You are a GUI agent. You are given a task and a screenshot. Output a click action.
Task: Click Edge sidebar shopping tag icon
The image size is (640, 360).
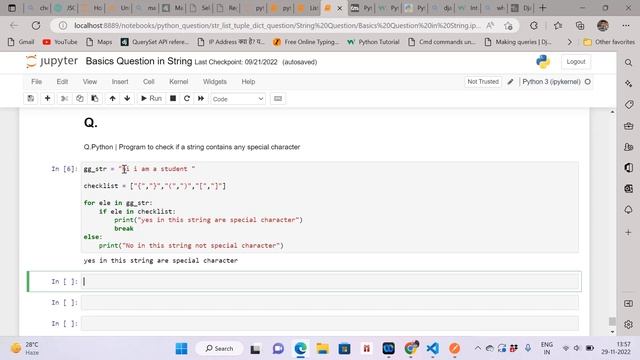click(629, 105)
